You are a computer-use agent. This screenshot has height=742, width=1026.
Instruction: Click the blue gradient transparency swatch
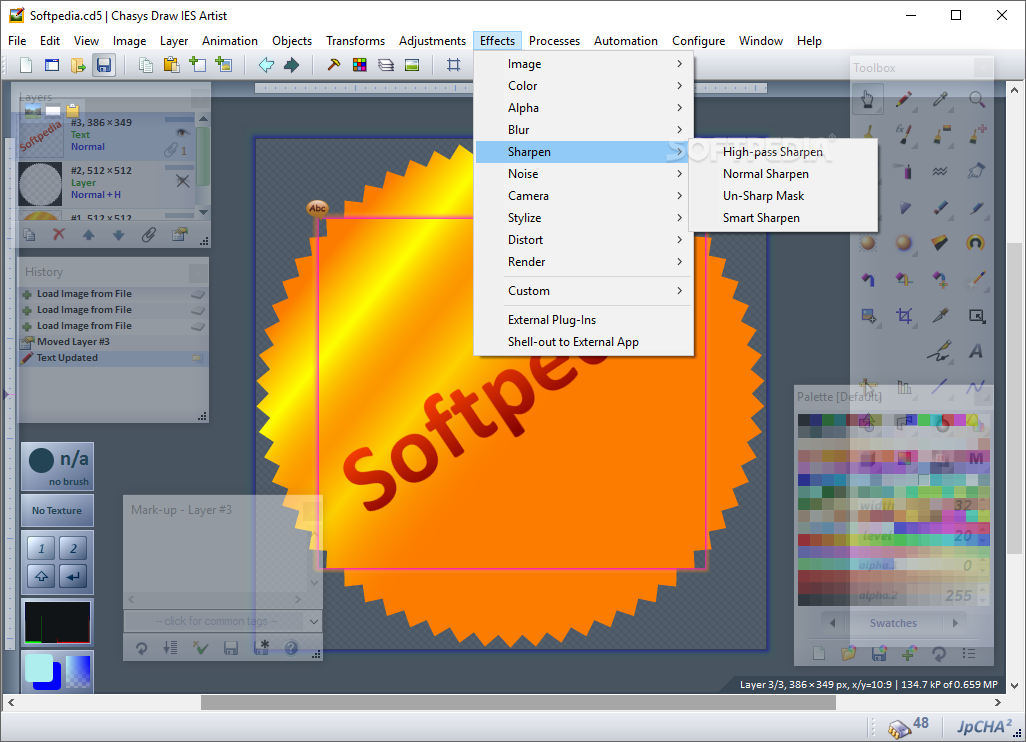[x=78, y=671]
